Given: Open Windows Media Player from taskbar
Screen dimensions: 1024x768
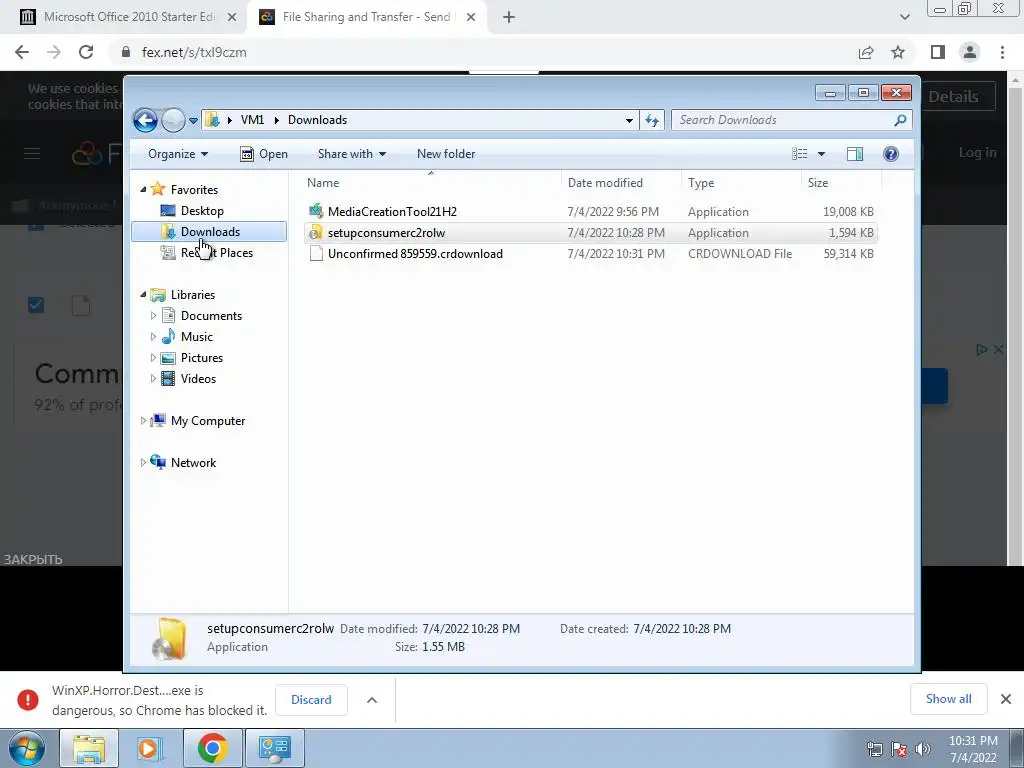Looking at the screenshot, I should pyautogui.click(x=150, y=748).
